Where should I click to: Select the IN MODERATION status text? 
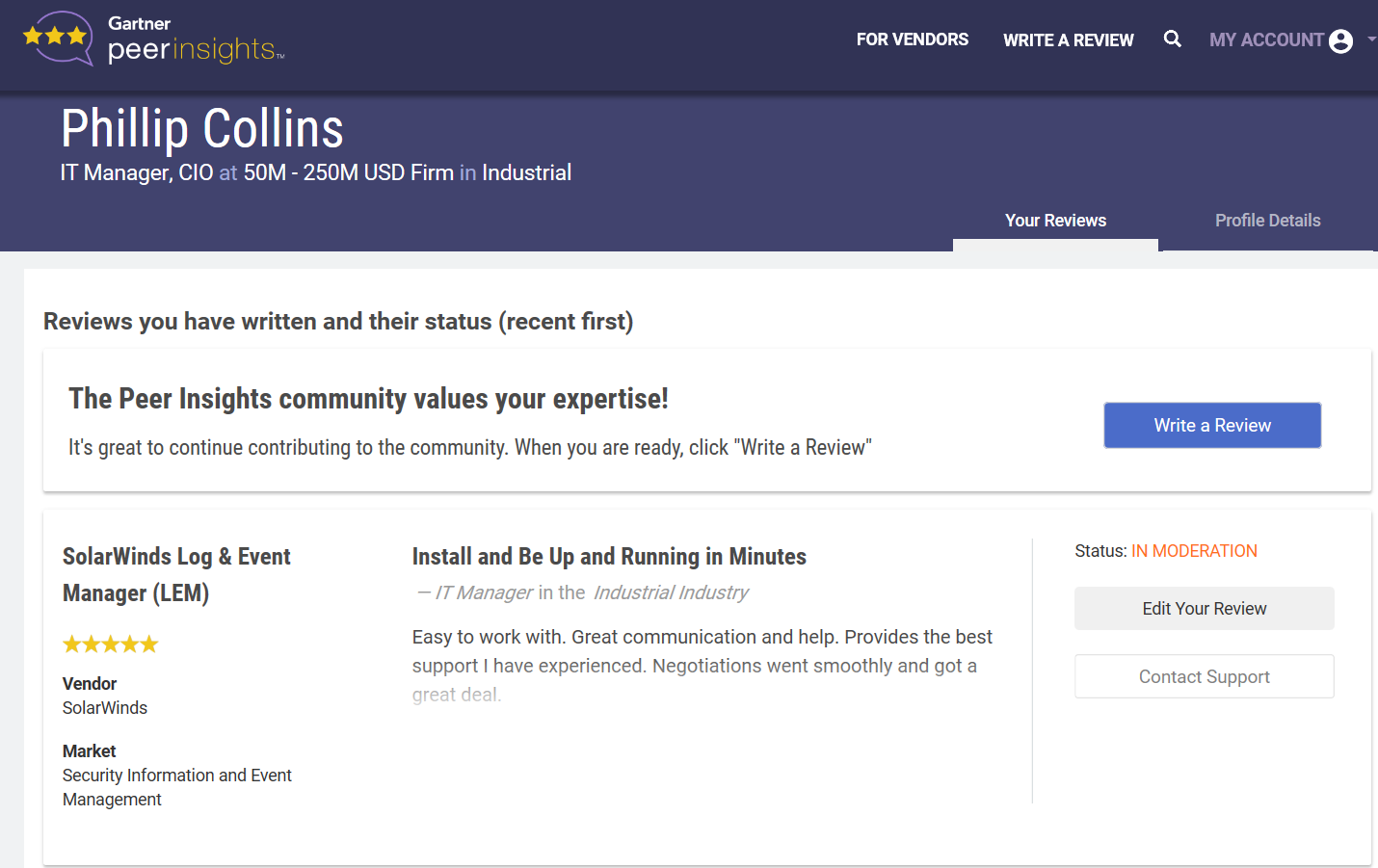pyautogui.click(x=1194, y=551)
